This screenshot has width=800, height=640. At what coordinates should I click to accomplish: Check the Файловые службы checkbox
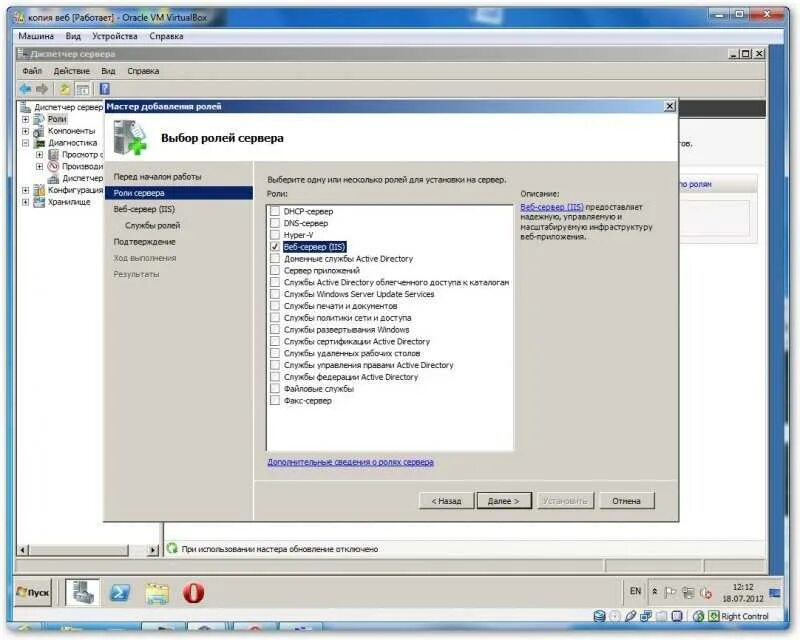pyautogui.click(x=275, y=388)
